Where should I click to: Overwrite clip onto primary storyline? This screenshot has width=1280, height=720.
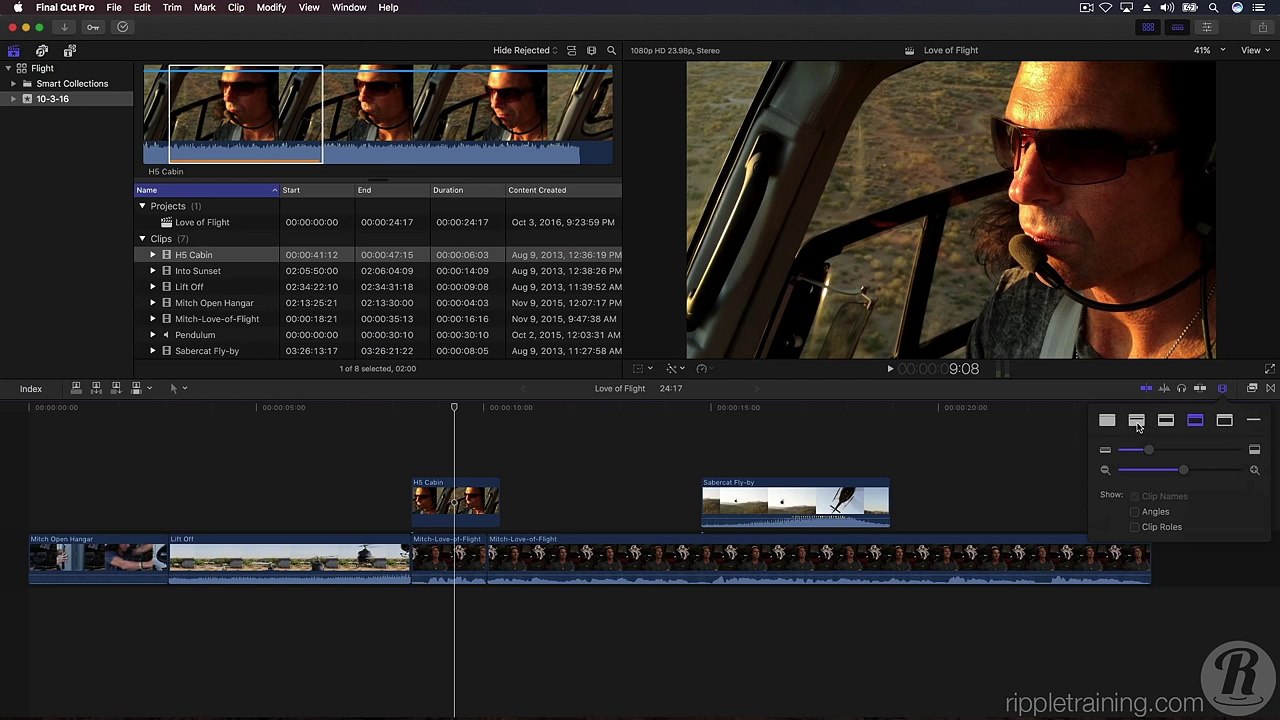(x=136, y=388)
